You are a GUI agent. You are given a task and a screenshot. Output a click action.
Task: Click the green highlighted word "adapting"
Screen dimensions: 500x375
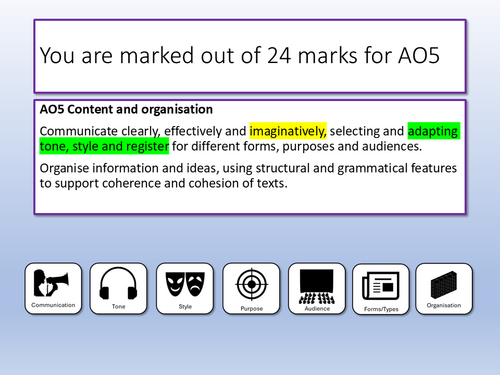(x=434, y=131)
